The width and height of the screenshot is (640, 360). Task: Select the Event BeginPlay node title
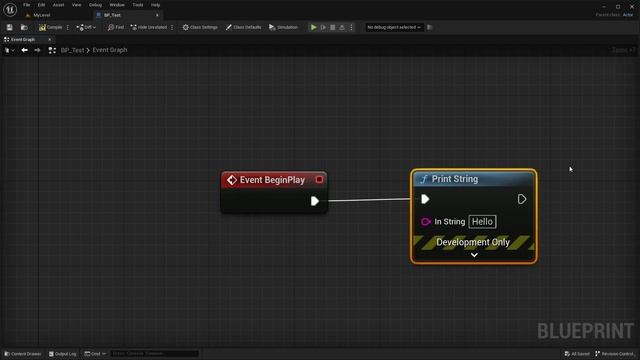[272, 180]
